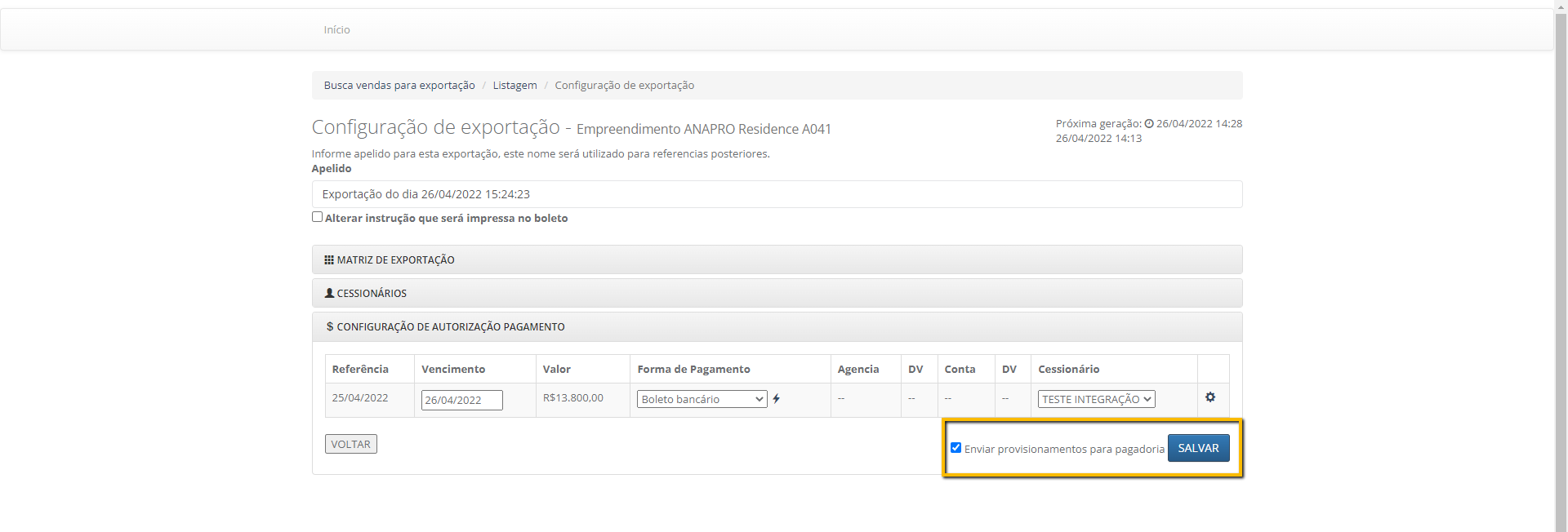1568x532 pixels.
Task: Click the dollar icon on Autorização Pagamento header
Action: [x=329, y=327]
